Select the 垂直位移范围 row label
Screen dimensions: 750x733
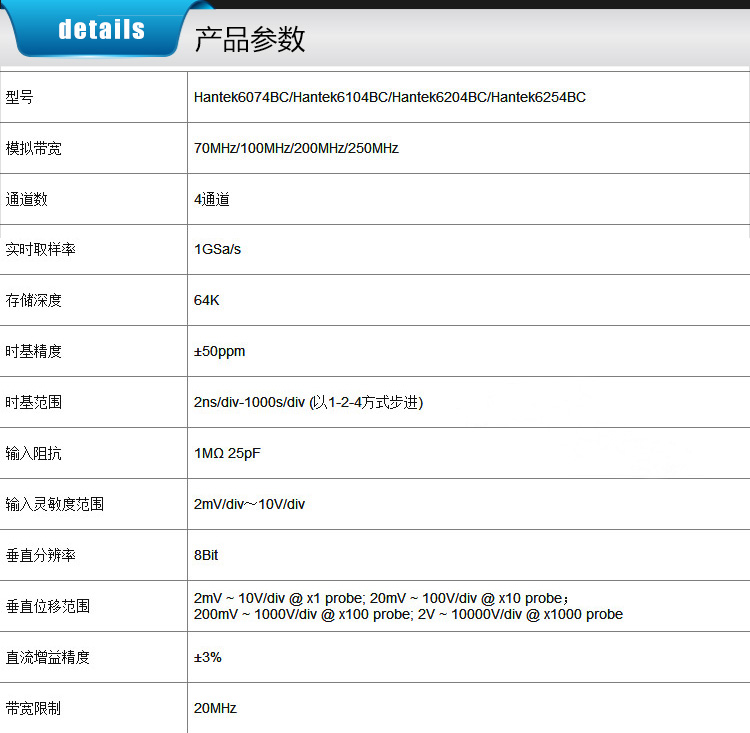(x=48, y=606)
